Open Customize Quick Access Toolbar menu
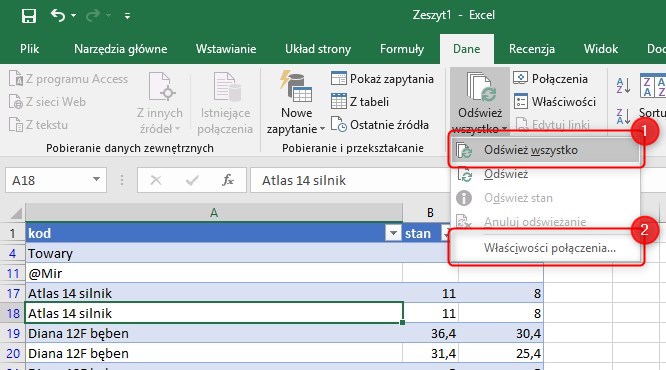 point(127,16)
